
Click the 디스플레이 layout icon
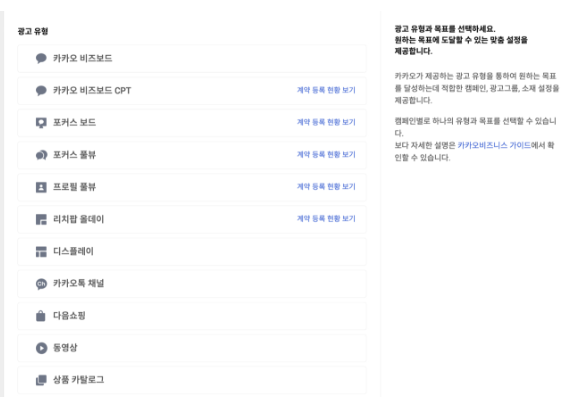41,251
